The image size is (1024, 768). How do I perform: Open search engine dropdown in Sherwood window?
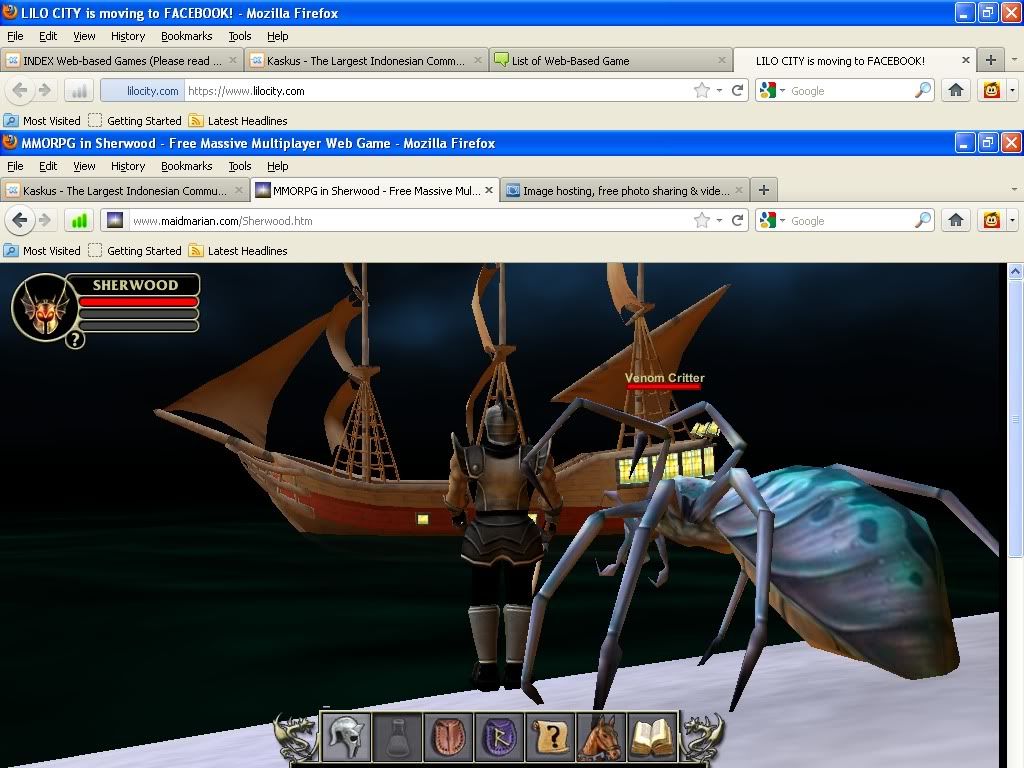coord(773,221)
